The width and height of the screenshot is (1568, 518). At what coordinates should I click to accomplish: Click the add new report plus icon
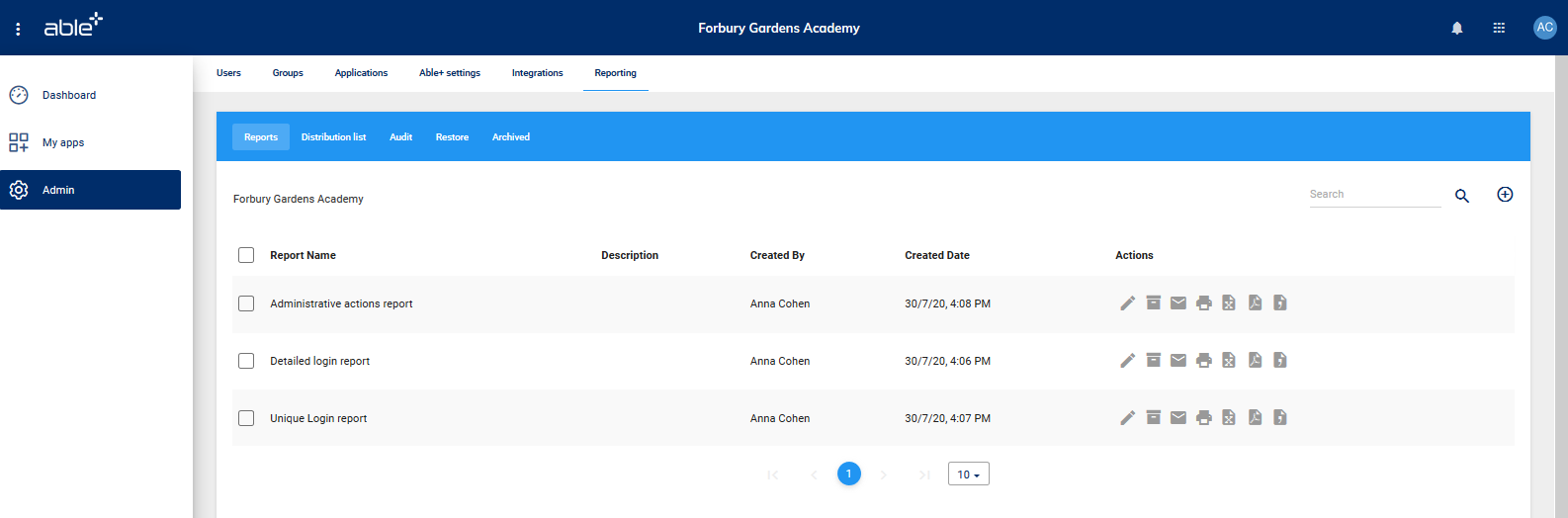(1505, 195)
